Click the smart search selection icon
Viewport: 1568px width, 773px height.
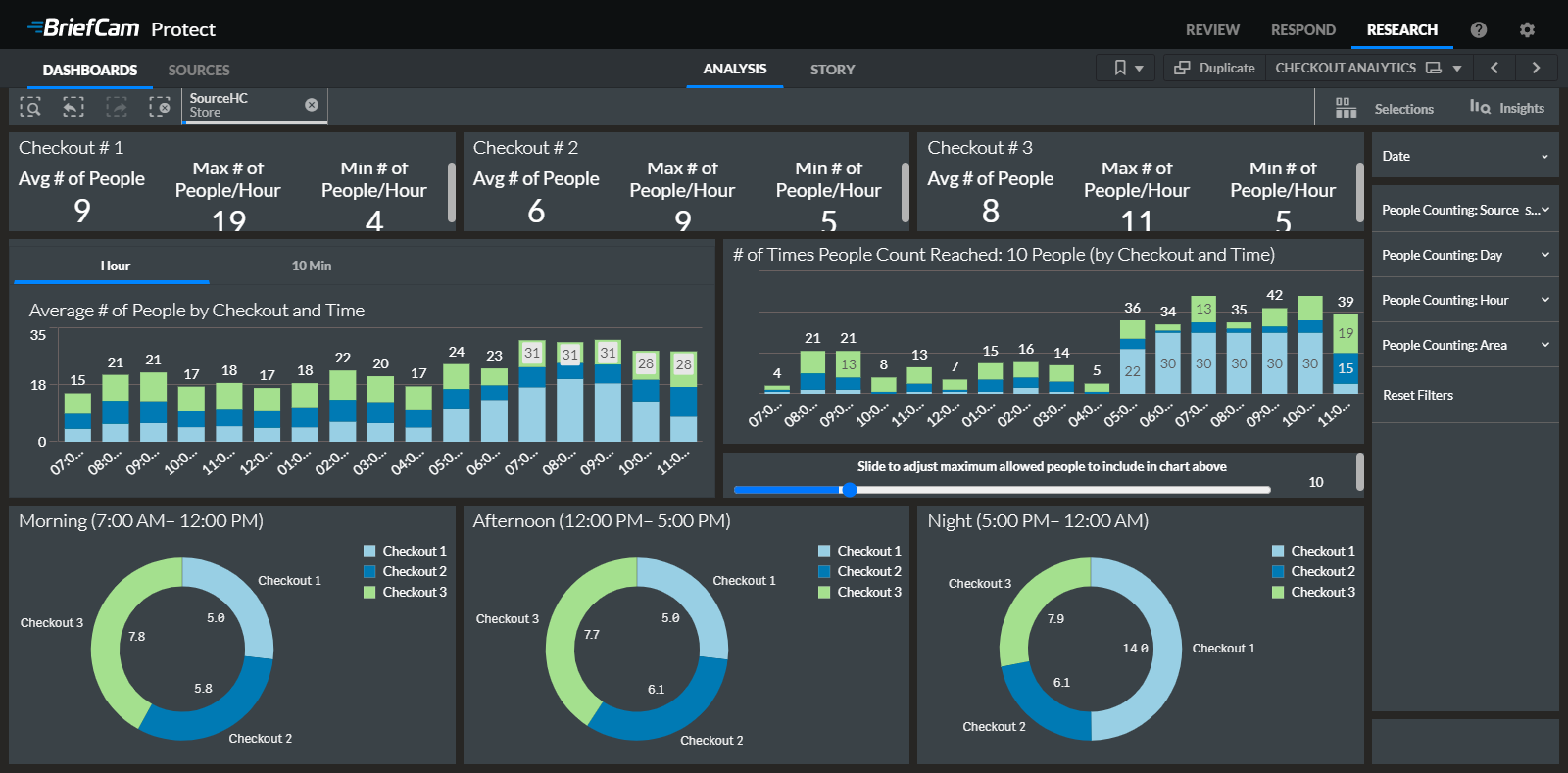click(30, 107)
